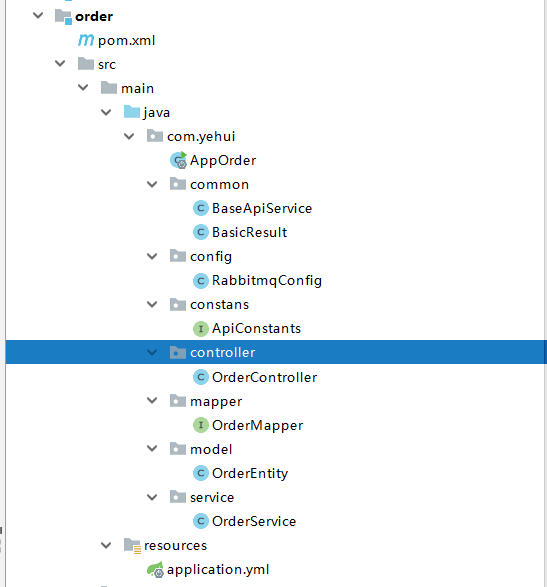The image size is (547, 587).
Task: Select the src folder label
Action: 107,64
